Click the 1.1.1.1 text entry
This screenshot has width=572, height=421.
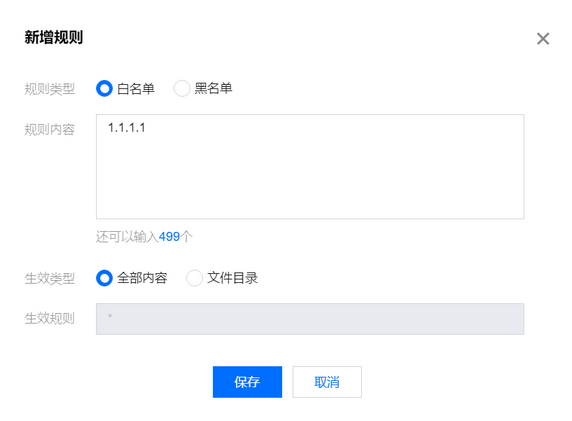tap(127, 128)
